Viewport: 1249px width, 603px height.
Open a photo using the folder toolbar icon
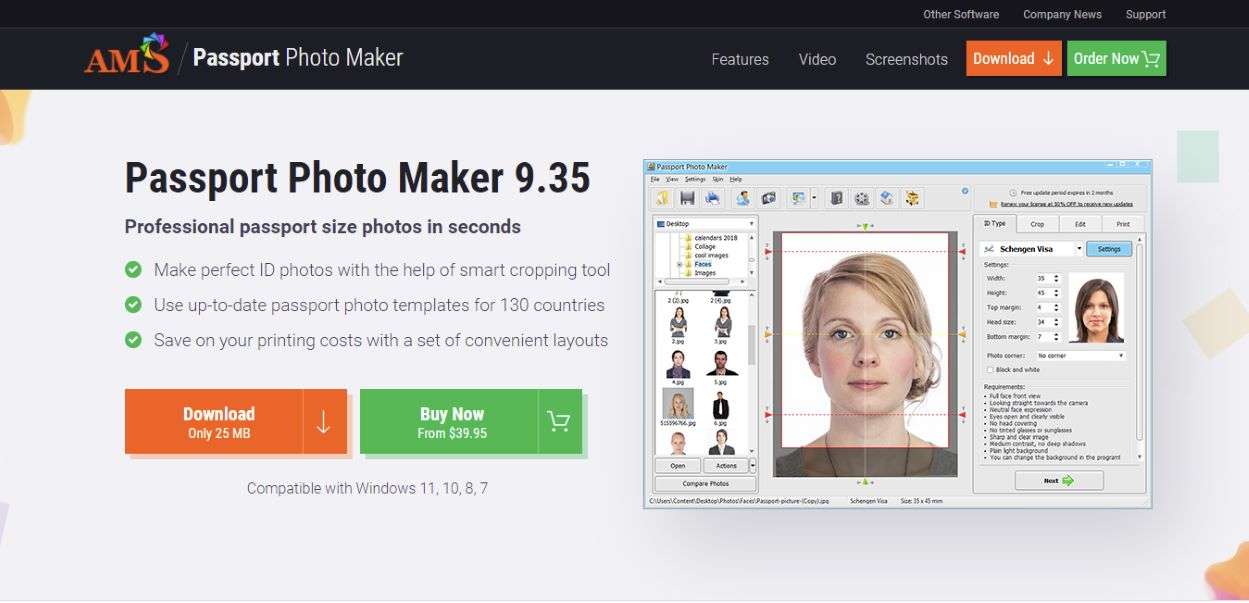(663, 198)
